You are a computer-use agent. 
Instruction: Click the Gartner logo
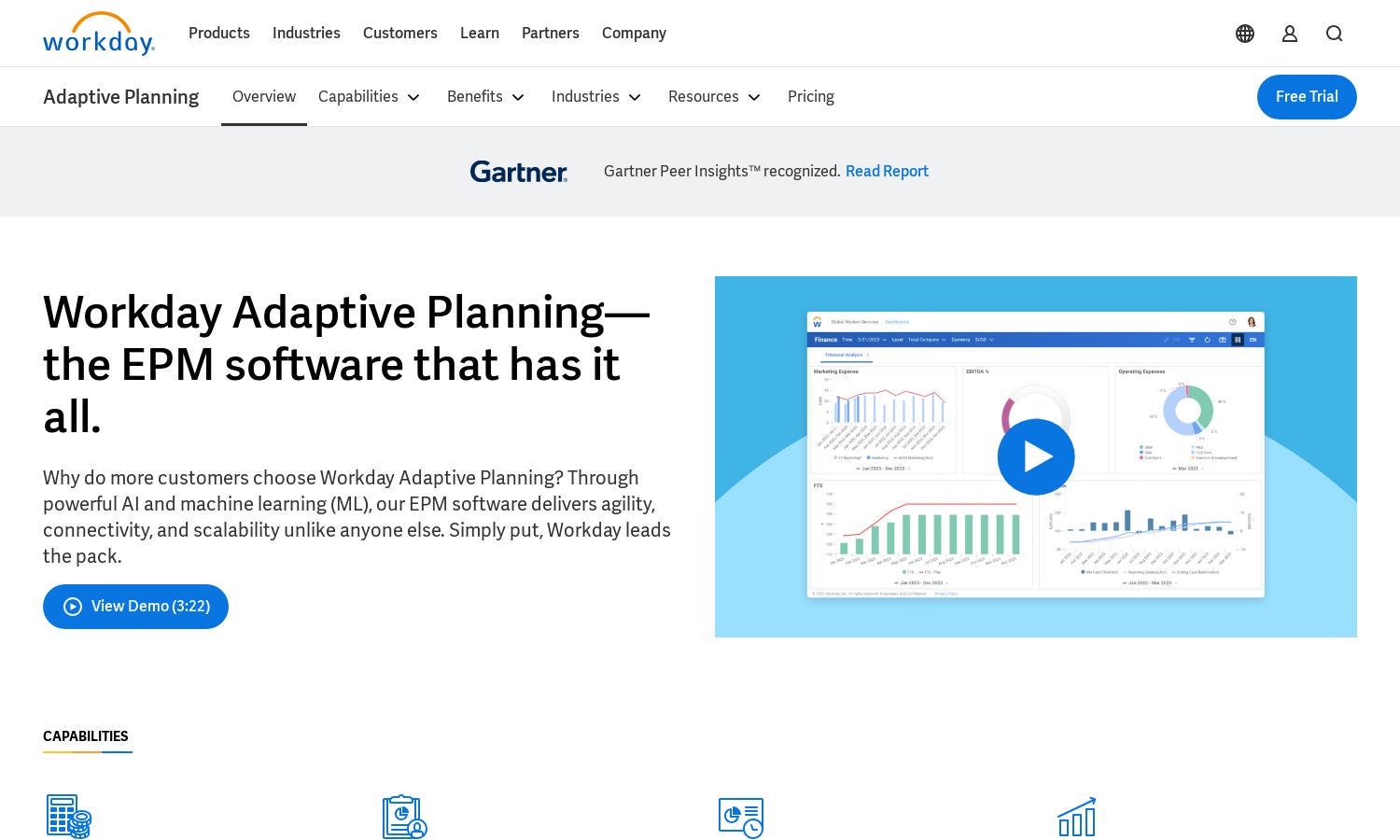tap(519, 172)
